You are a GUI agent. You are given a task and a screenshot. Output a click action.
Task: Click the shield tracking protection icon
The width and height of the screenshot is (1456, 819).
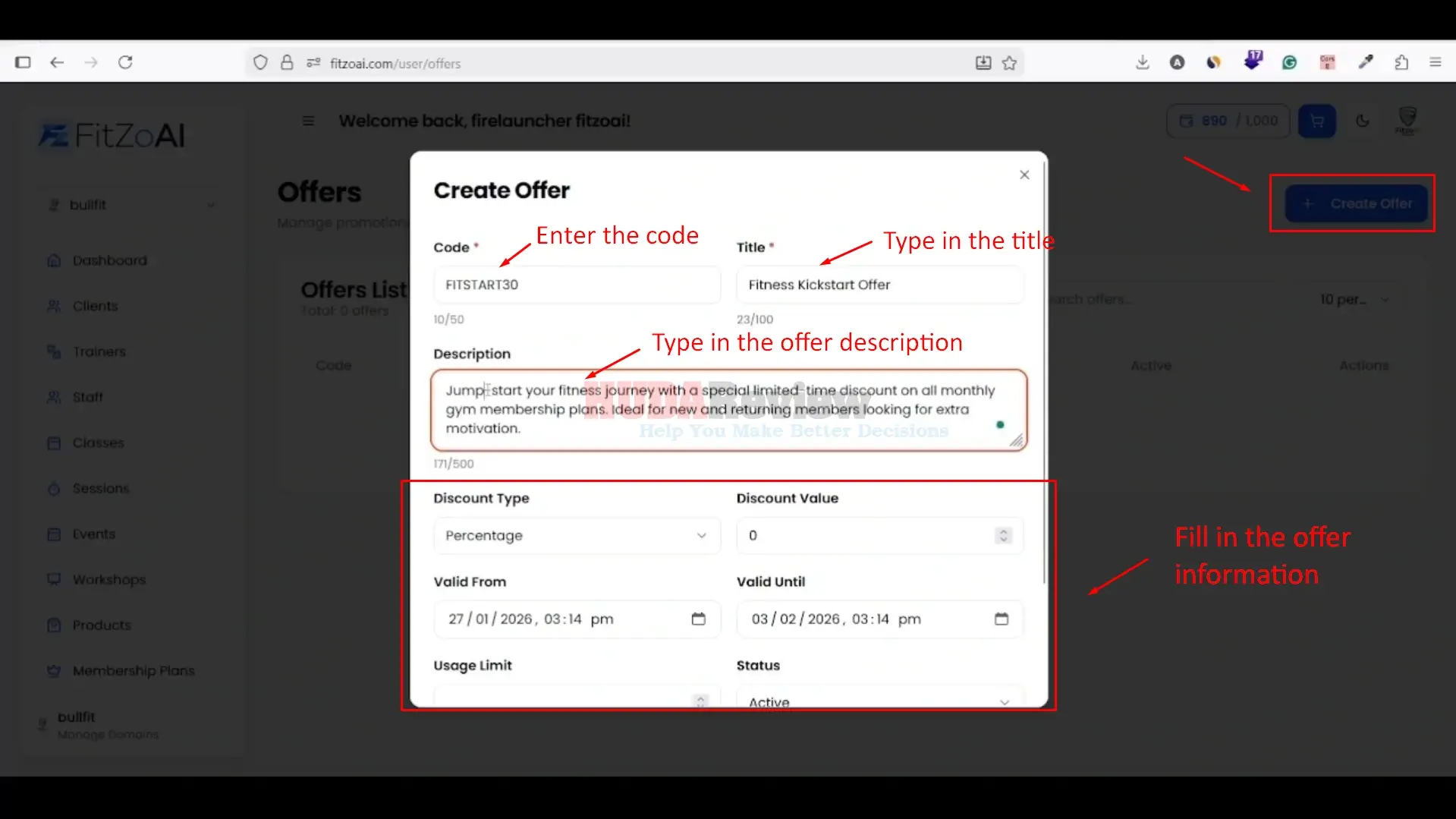pyautogui.click(x=260, y=63)
